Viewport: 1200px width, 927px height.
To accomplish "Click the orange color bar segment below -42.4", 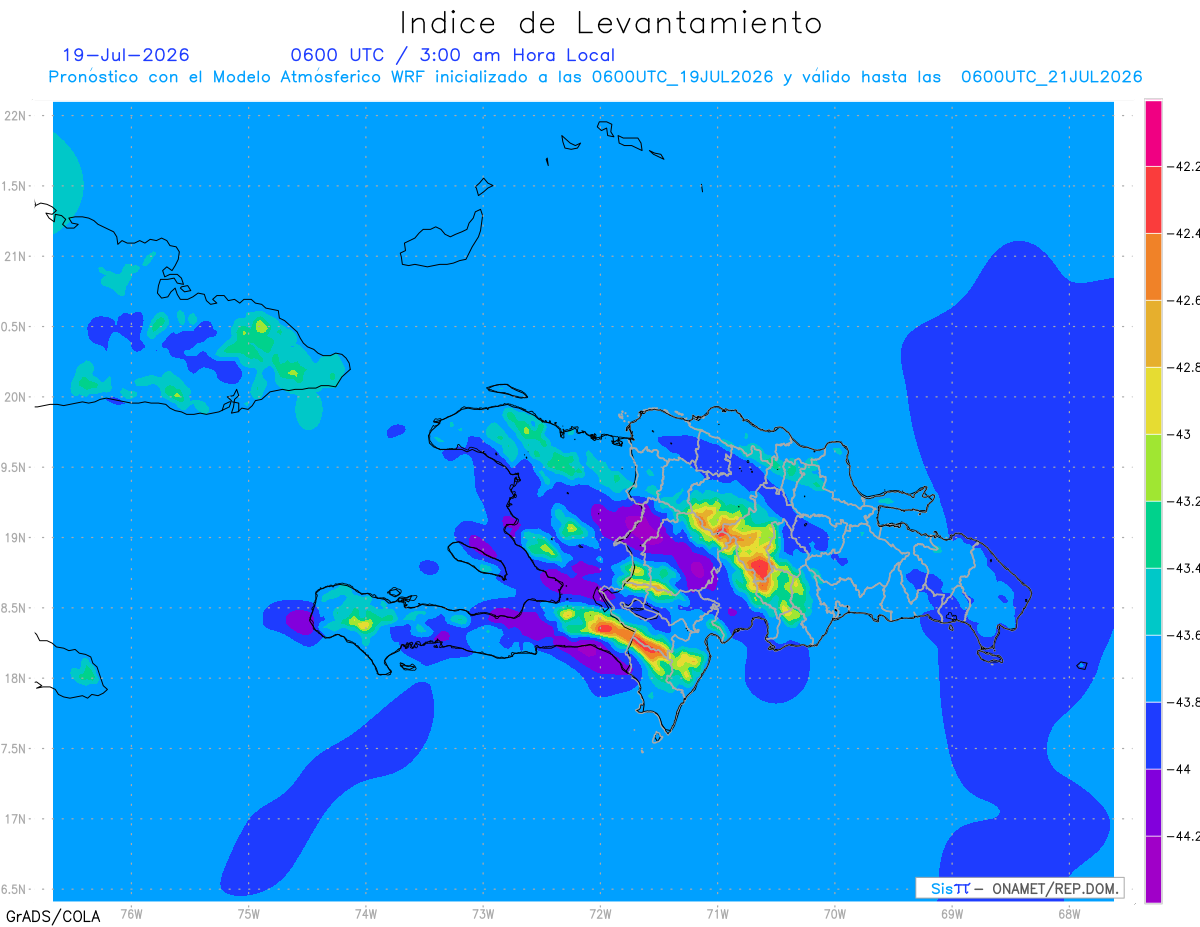I will pyautogui.click(x=1153, y=267).
